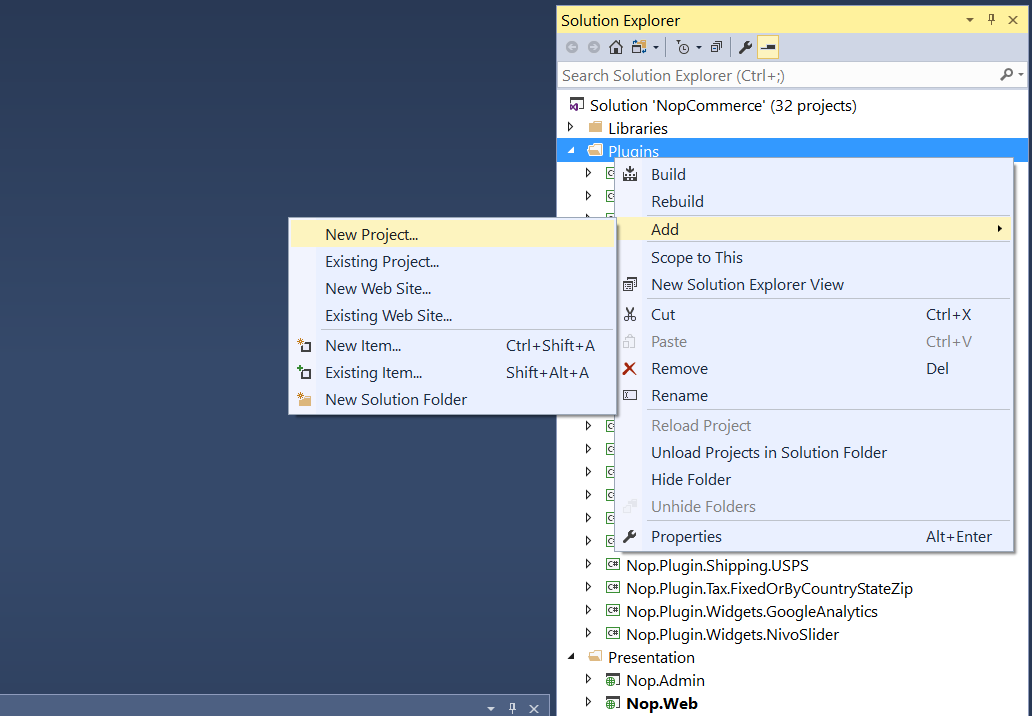Click the Forward navigation arrow in Solution Explorer toolbar

click(594, 47)
